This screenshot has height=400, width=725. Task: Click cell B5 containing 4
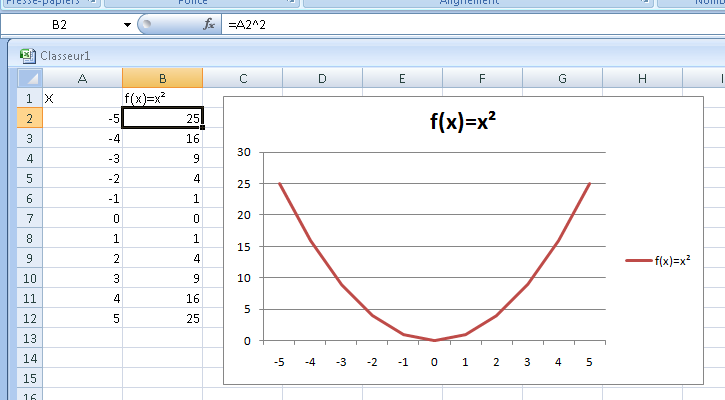click(x=162, y=178)
